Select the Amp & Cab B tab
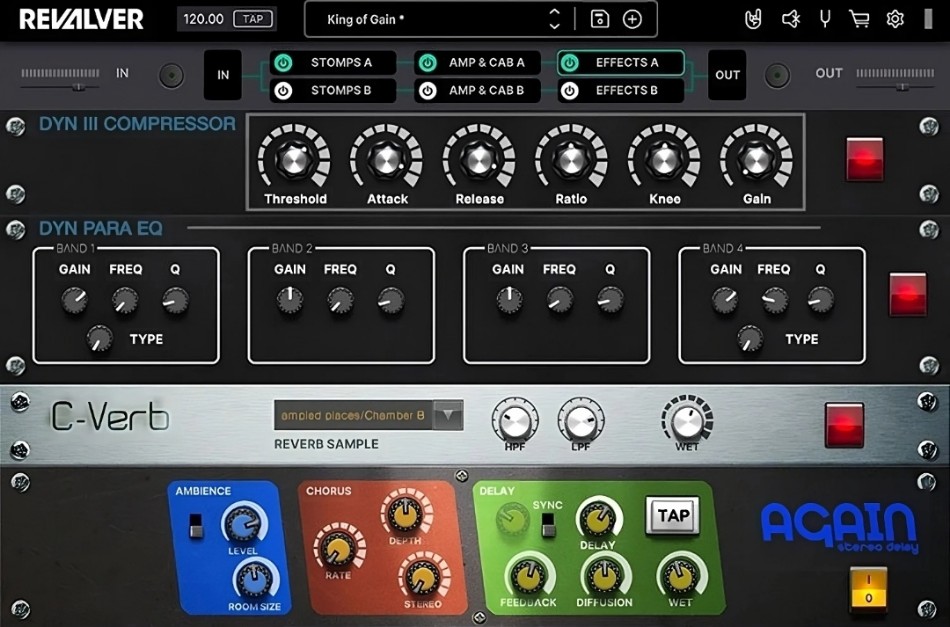Viewport: 950px width, 627px height. (x=477, y=91)
